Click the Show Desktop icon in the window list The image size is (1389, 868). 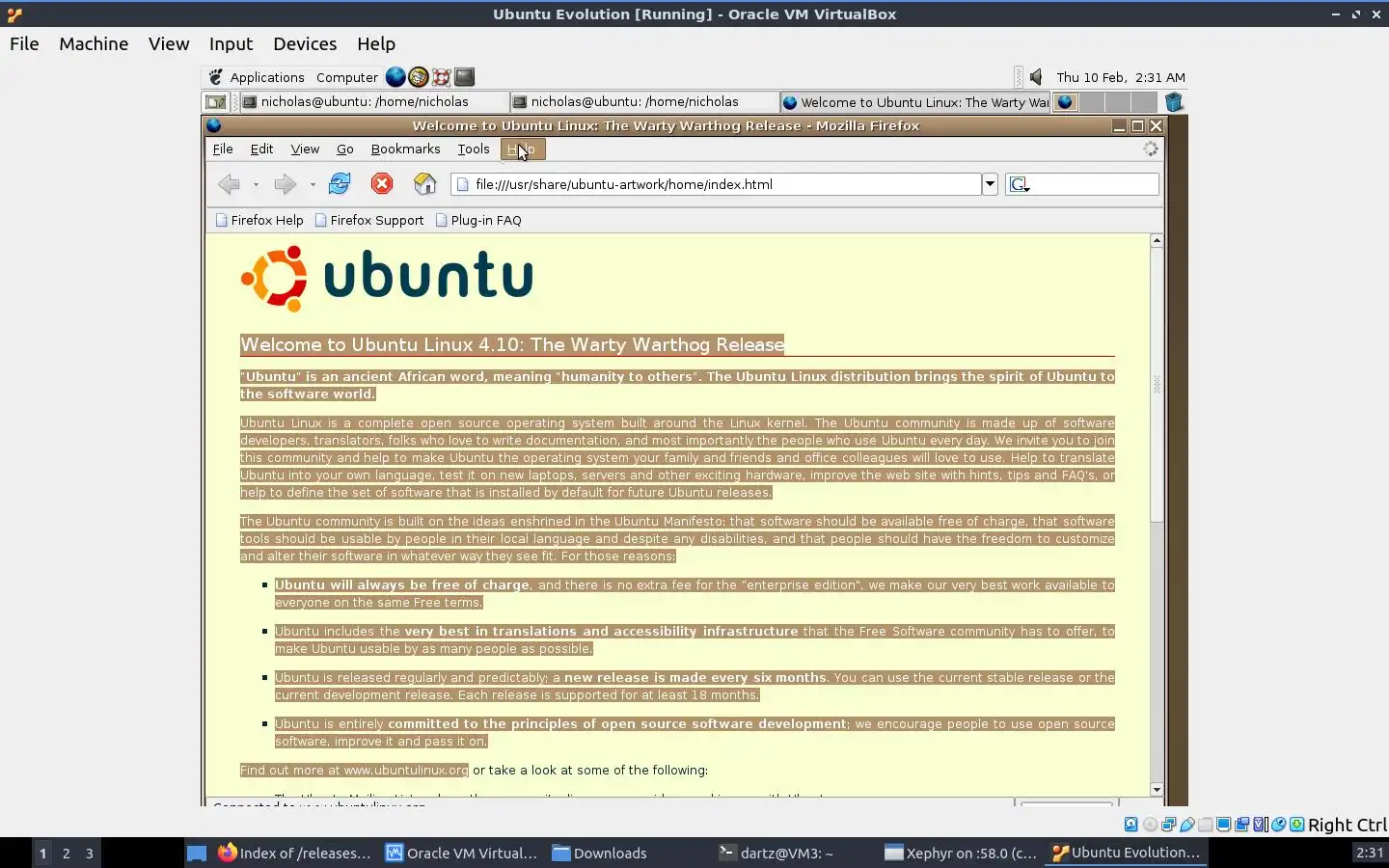pyautogui.click(x=216, y=102)
